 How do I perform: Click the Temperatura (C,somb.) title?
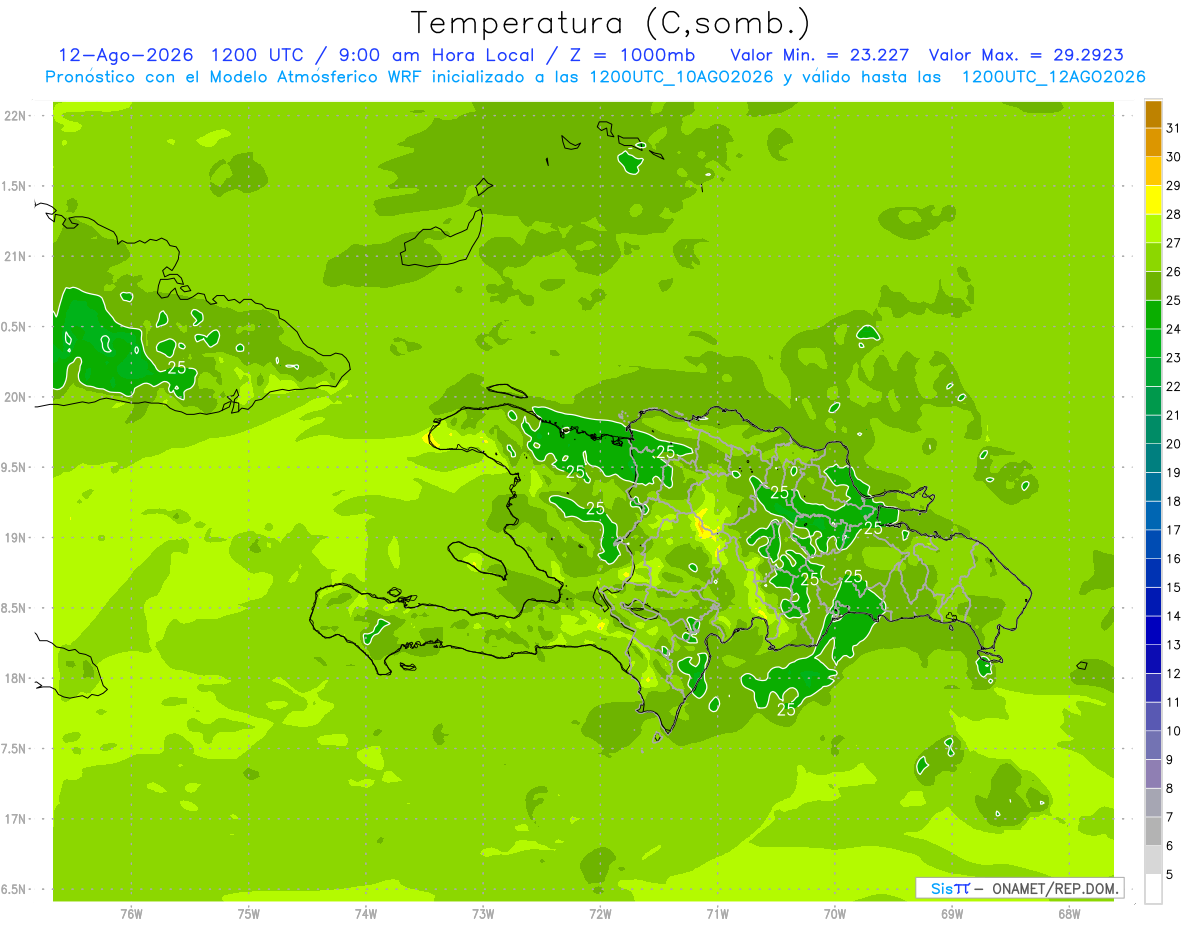(611, 22)
